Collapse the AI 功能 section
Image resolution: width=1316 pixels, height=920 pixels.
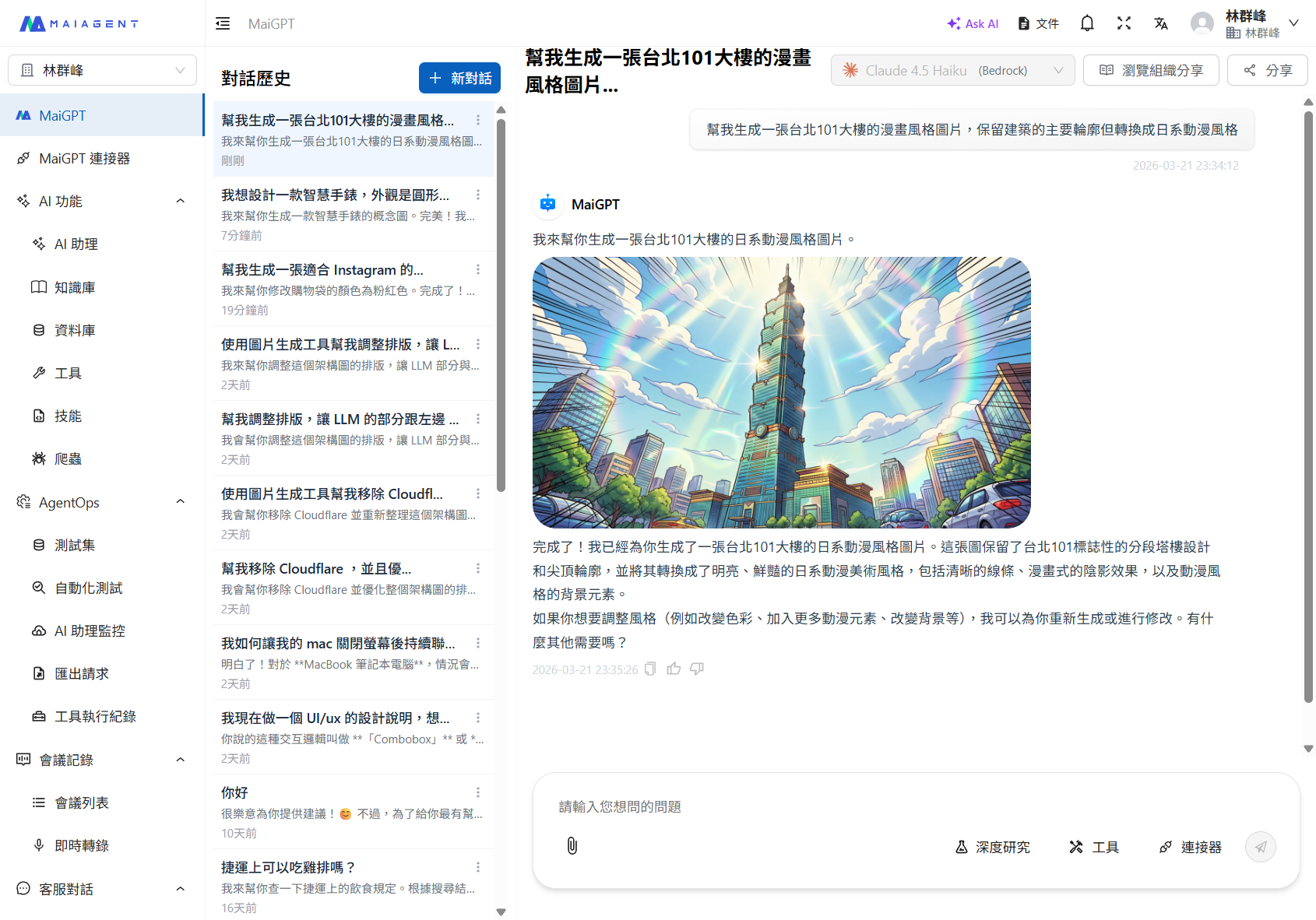180,200
